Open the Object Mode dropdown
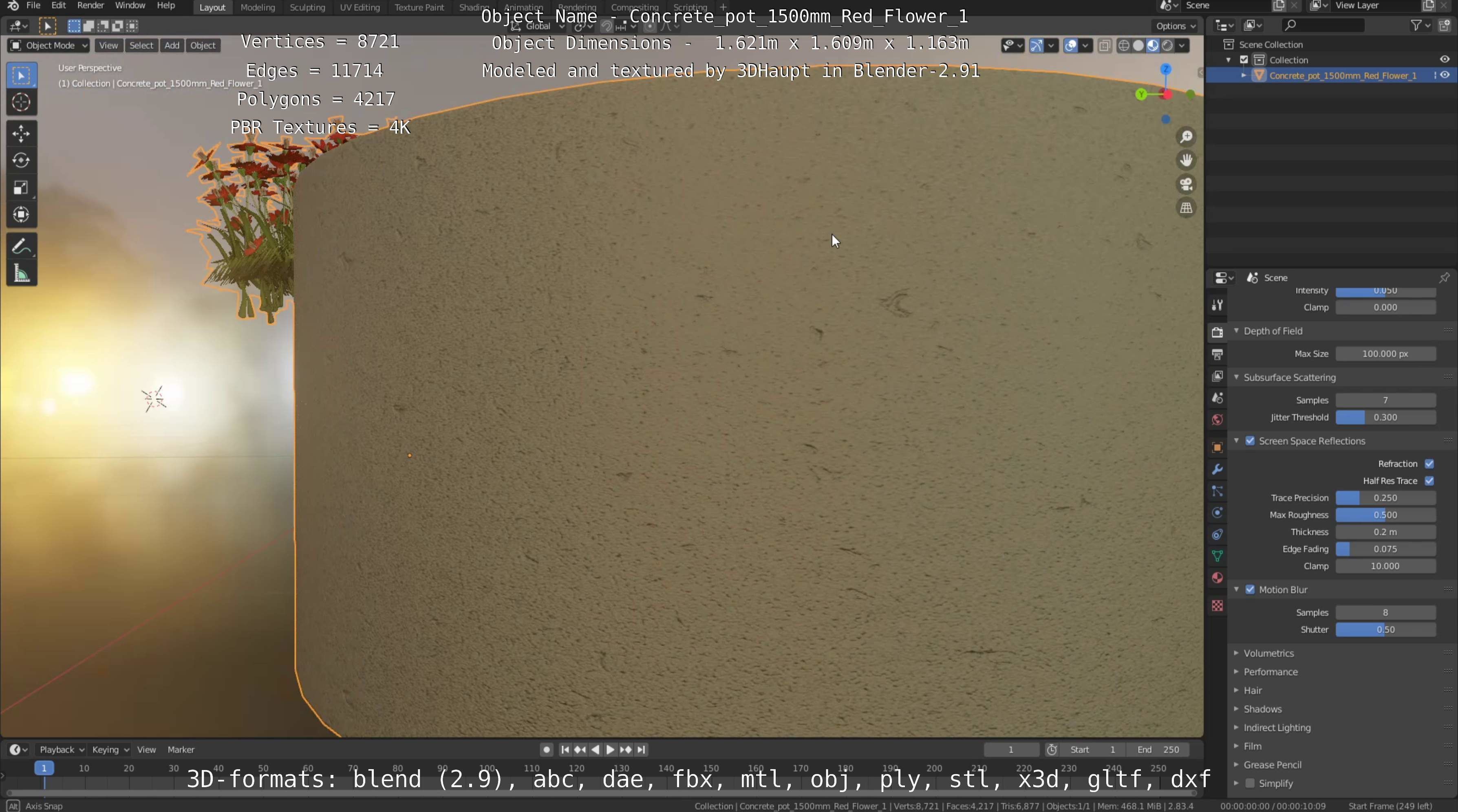The image size is (1458, 812). click(x=49, y=45)
